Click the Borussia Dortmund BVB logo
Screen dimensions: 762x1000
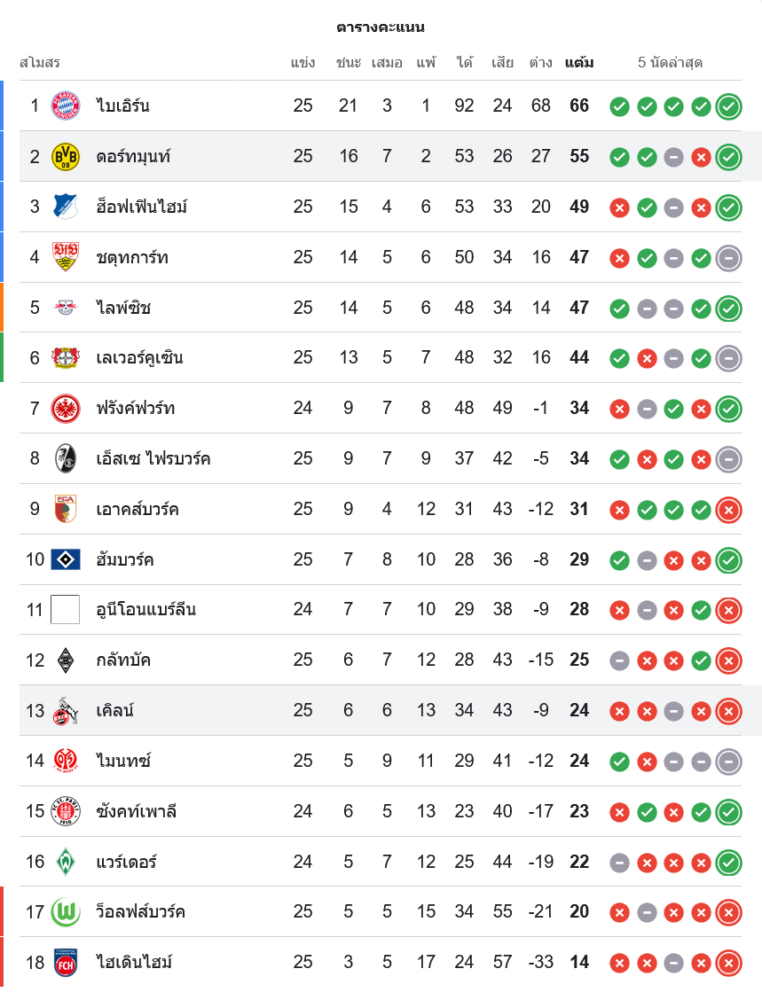(65, 156)
